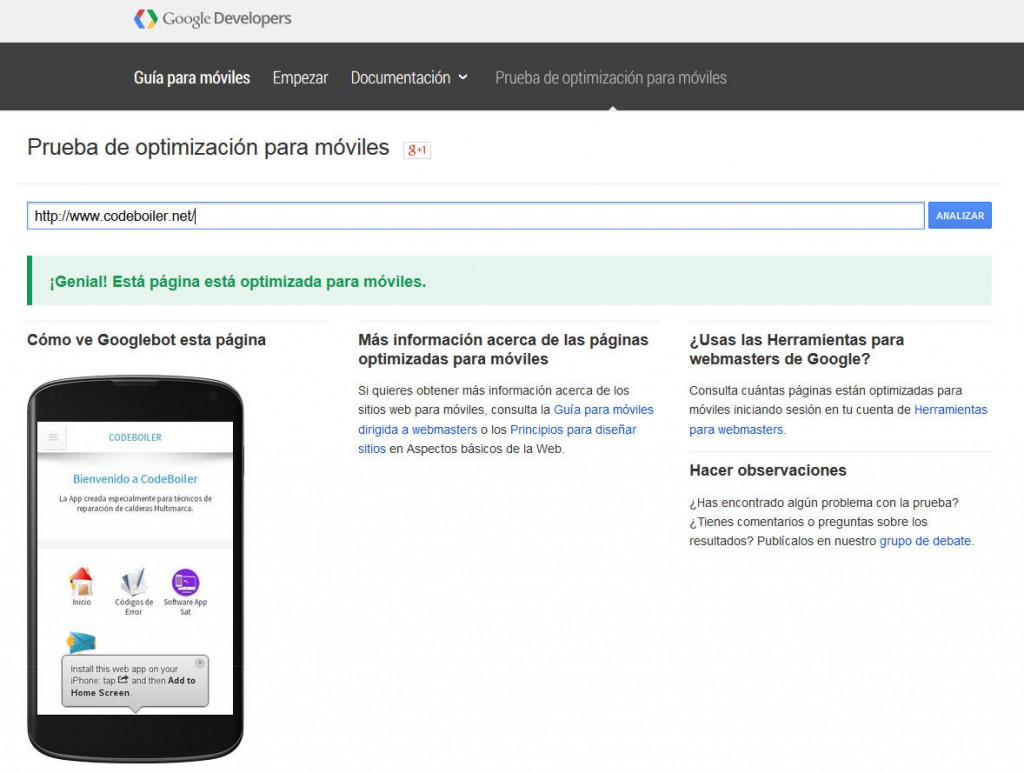Open the hamburger menu in phone preview

pyautogui.click(x=54, y=437)
